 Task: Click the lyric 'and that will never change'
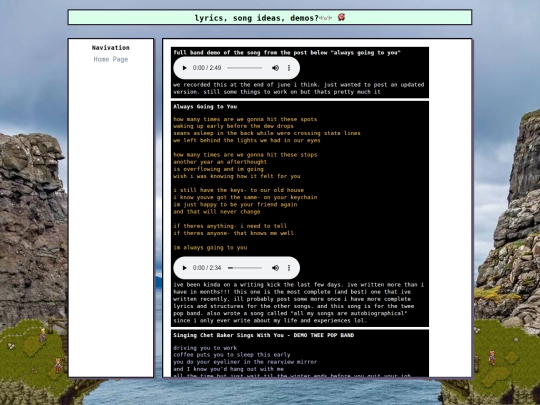[x=217, y=211]
